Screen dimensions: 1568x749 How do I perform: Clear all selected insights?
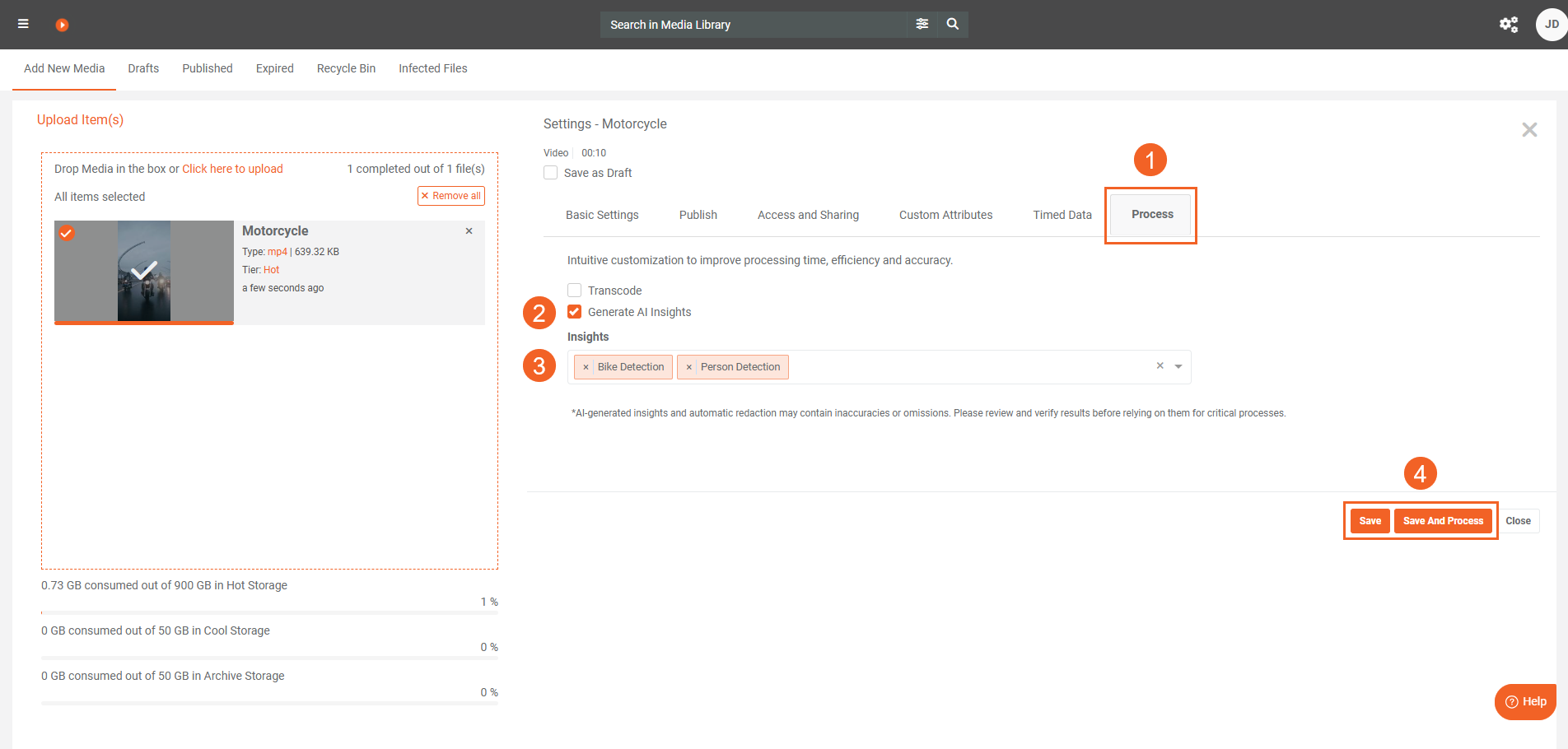point(1160,365)
